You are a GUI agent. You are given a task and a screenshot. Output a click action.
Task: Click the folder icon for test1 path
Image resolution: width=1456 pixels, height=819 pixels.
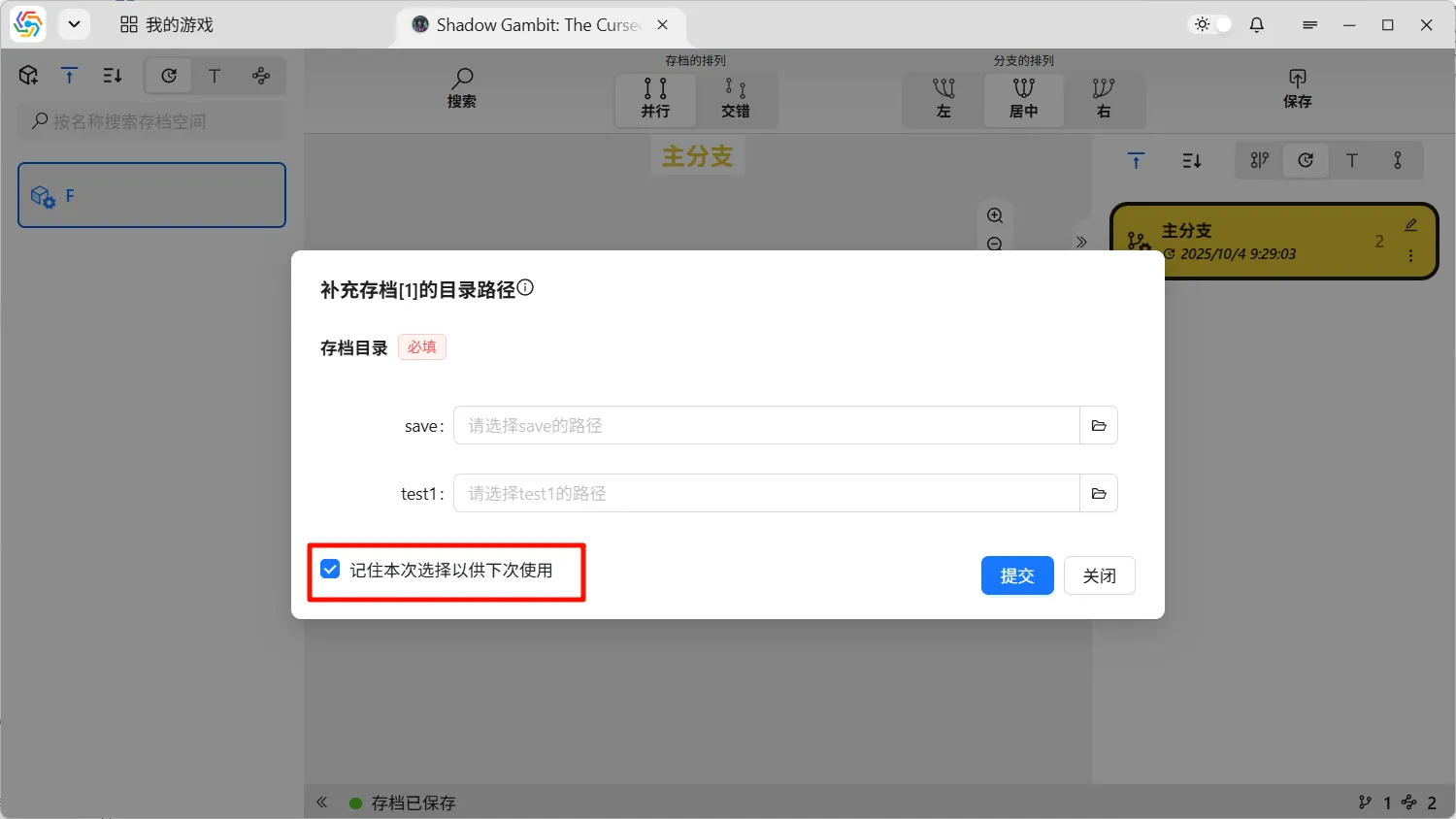point(1099,494)
